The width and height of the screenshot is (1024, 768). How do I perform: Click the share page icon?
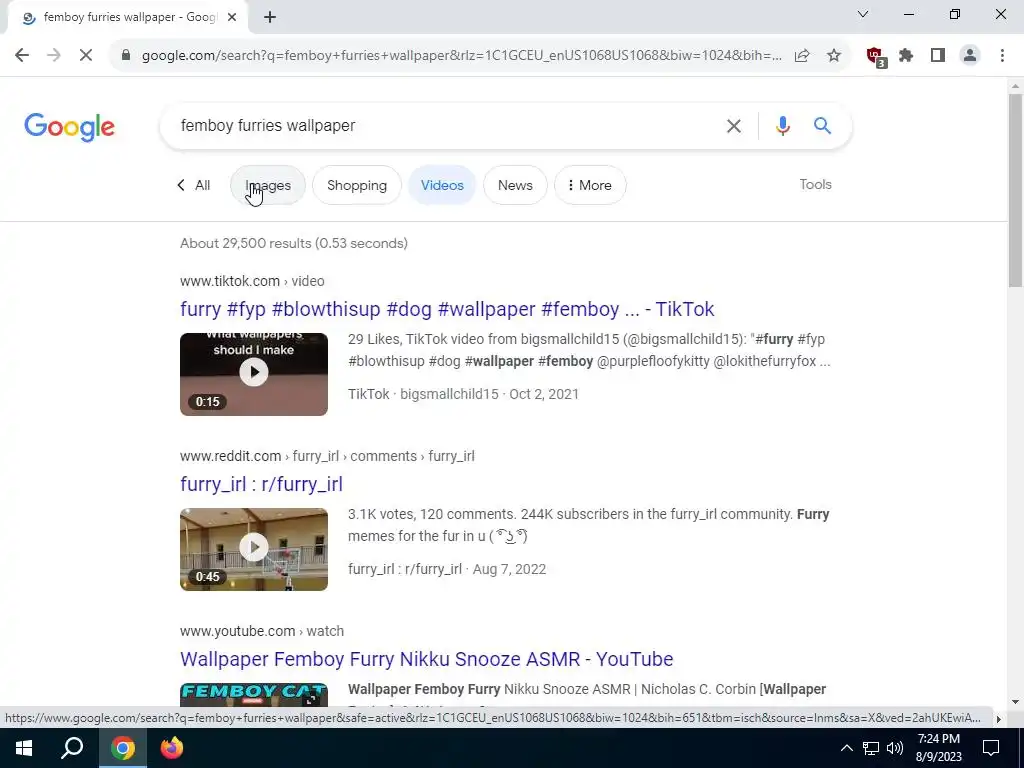802,56
